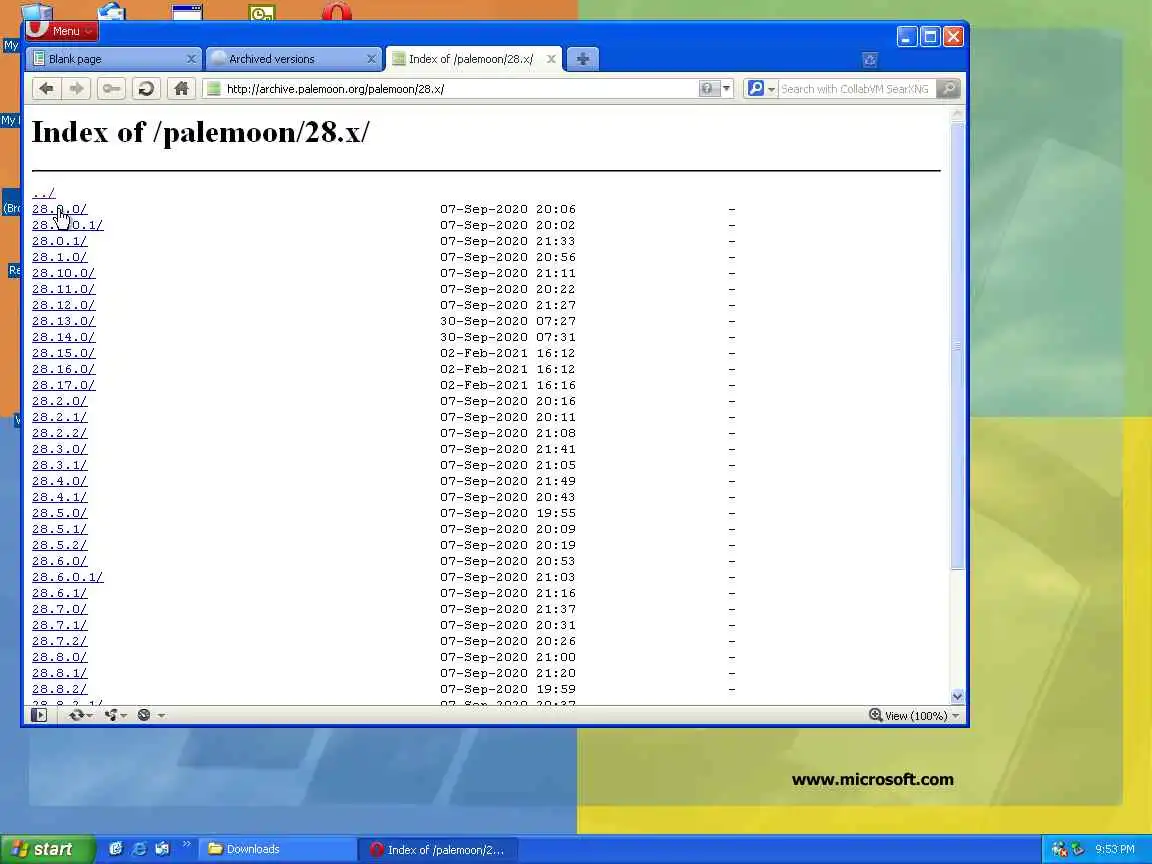This screenshot has height=864, width=1152.
Task: Switch to the Archived versions tab
Action: pyautogui.click(x=294, y=59)
